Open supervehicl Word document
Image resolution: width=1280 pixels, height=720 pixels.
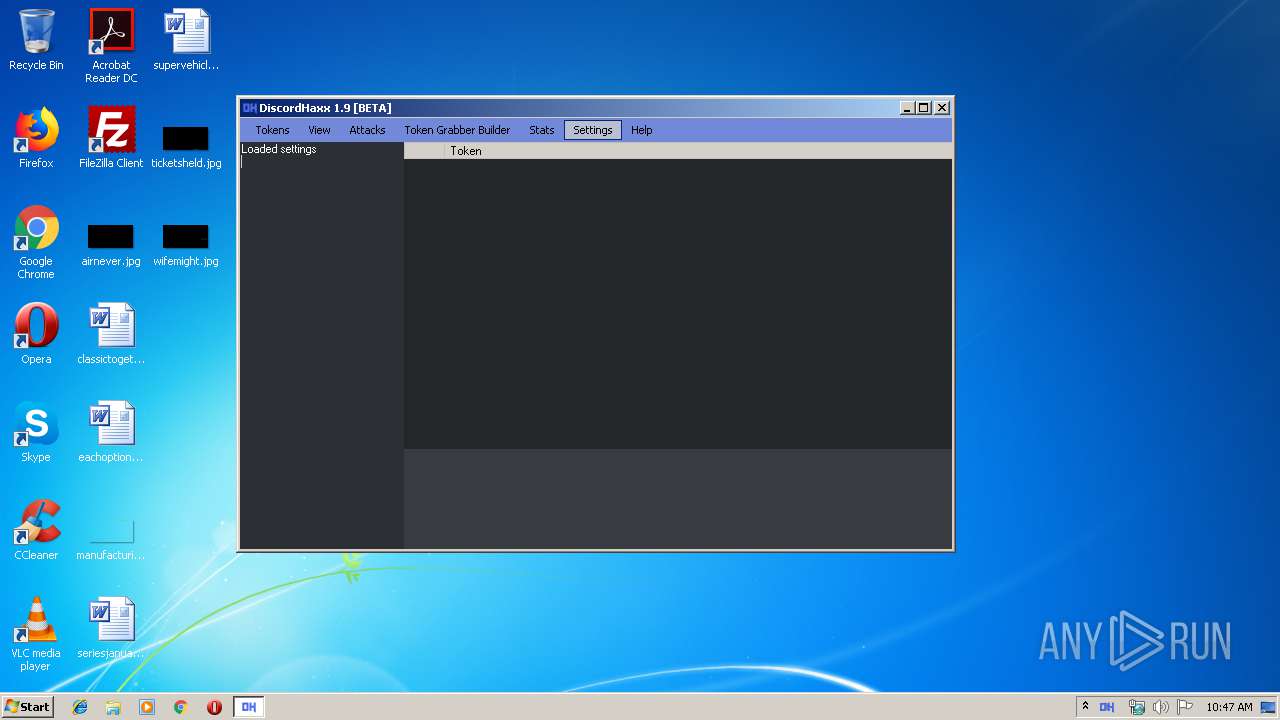click(x=186, y=40)
